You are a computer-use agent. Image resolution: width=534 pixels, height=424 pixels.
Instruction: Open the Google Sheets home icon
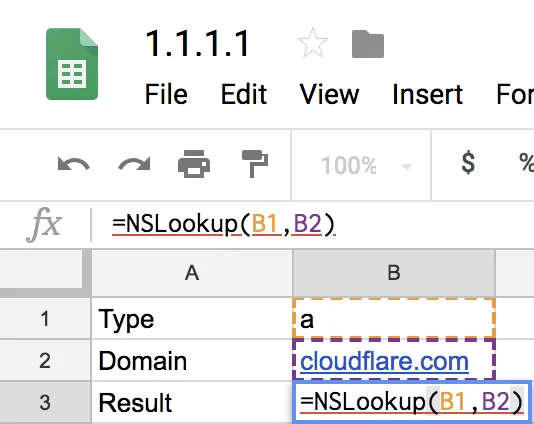[x=72, y=64]
